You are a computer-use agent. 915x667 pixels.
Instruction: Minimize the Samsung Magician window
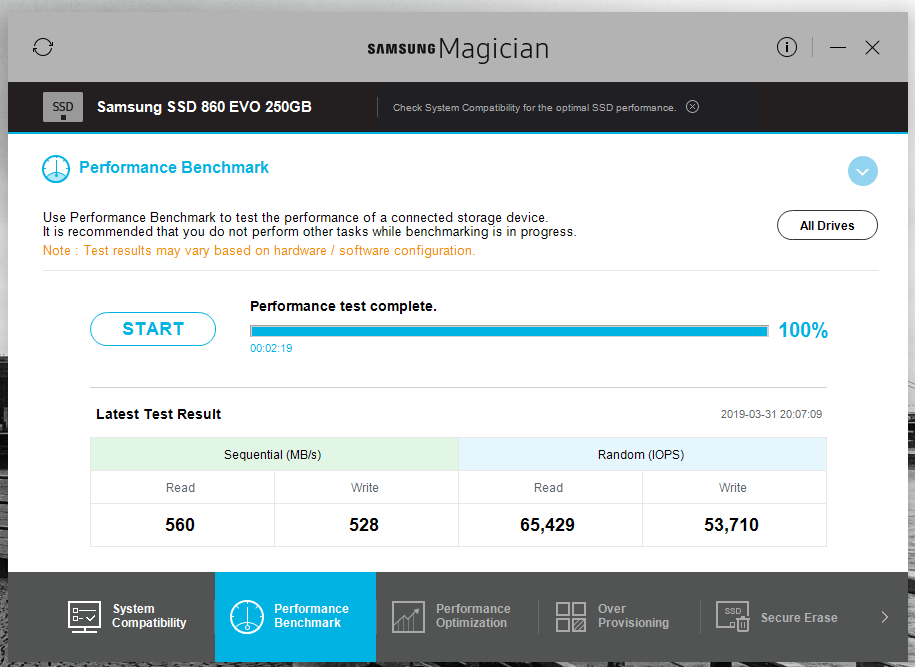pos(838,47)
